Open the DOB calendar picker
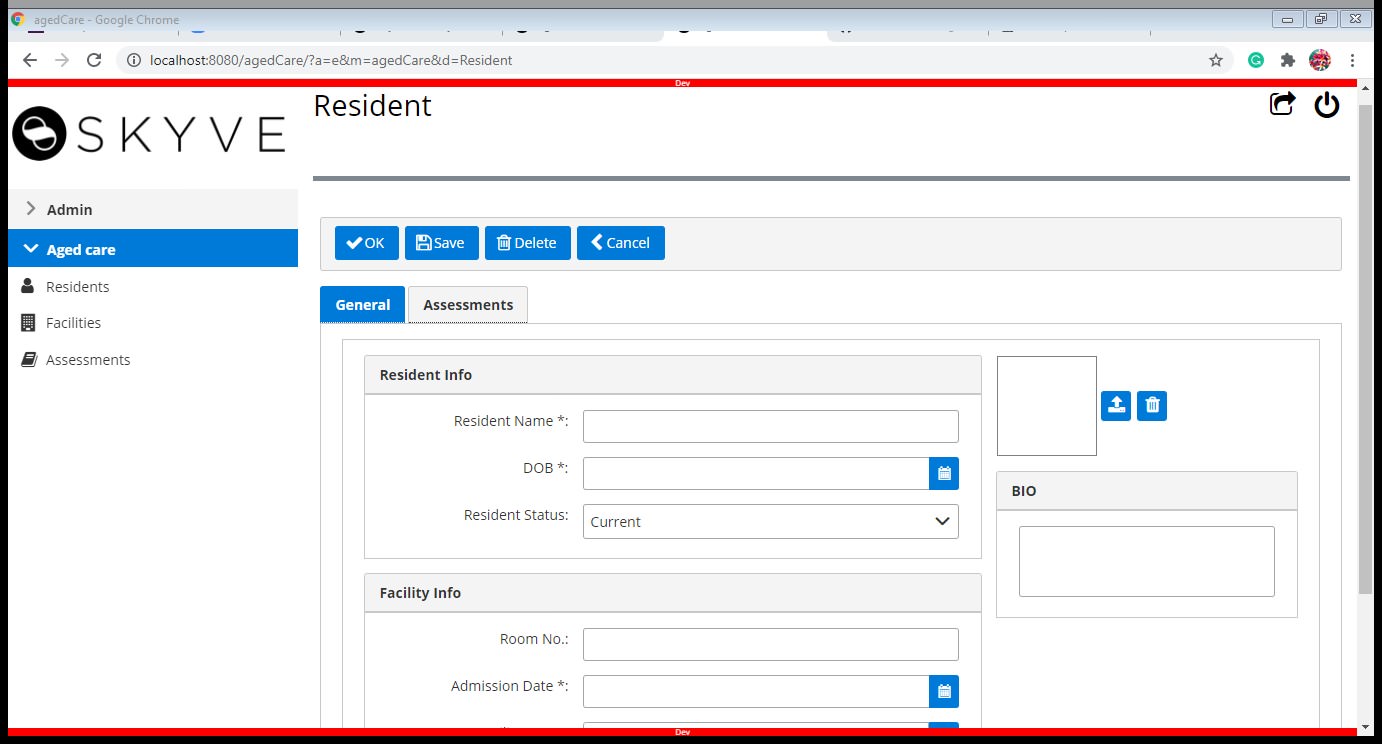Image resolution: width=1382 pixels, height=744 pixels. tap(944, 474)
